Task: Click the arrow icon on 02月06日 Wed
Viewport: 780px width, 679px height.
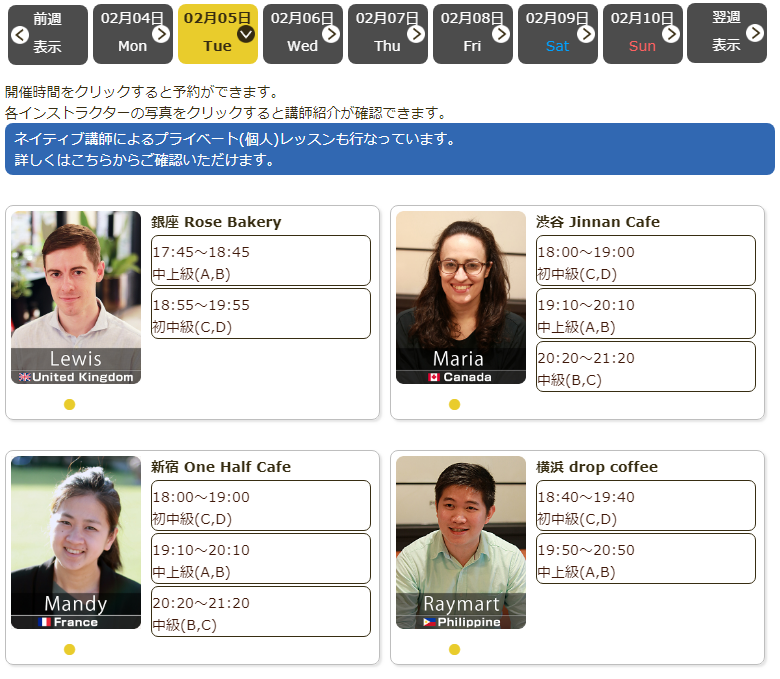Action: [331, 35]
